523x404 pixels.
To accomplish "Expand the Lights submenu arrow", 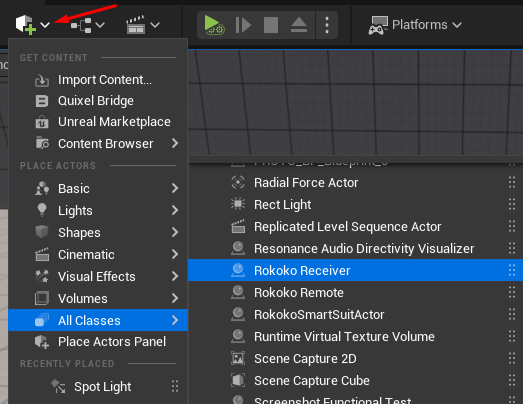I will click(x=175, y=210).
